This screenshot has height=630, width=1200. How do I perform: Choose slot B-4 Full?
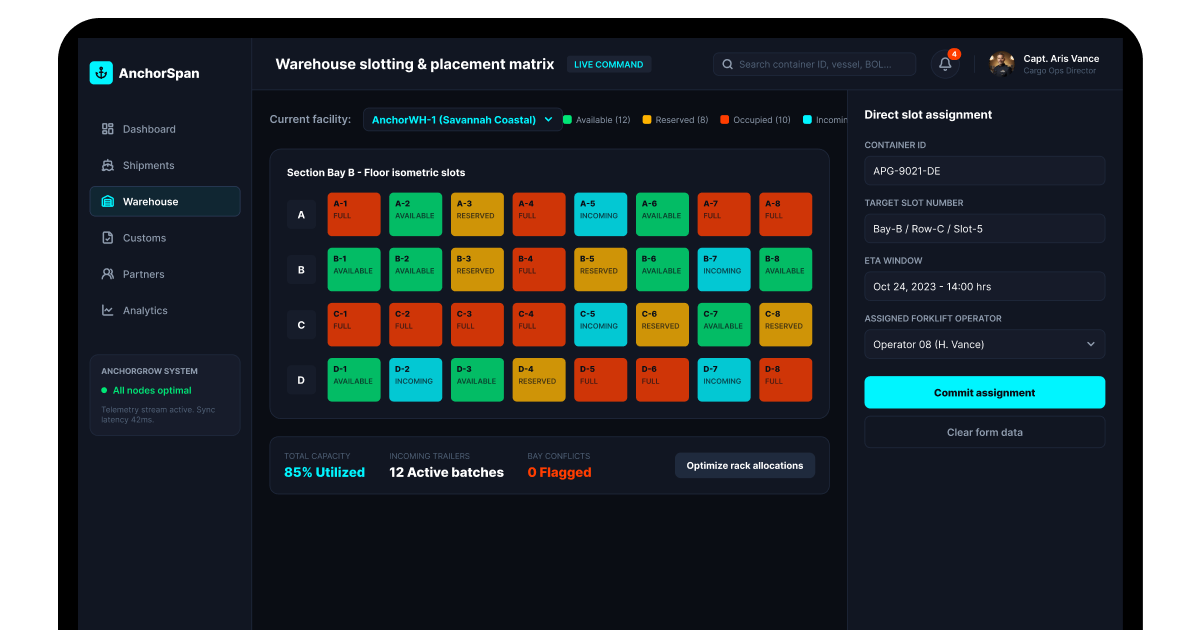click(x=539, y=270)
